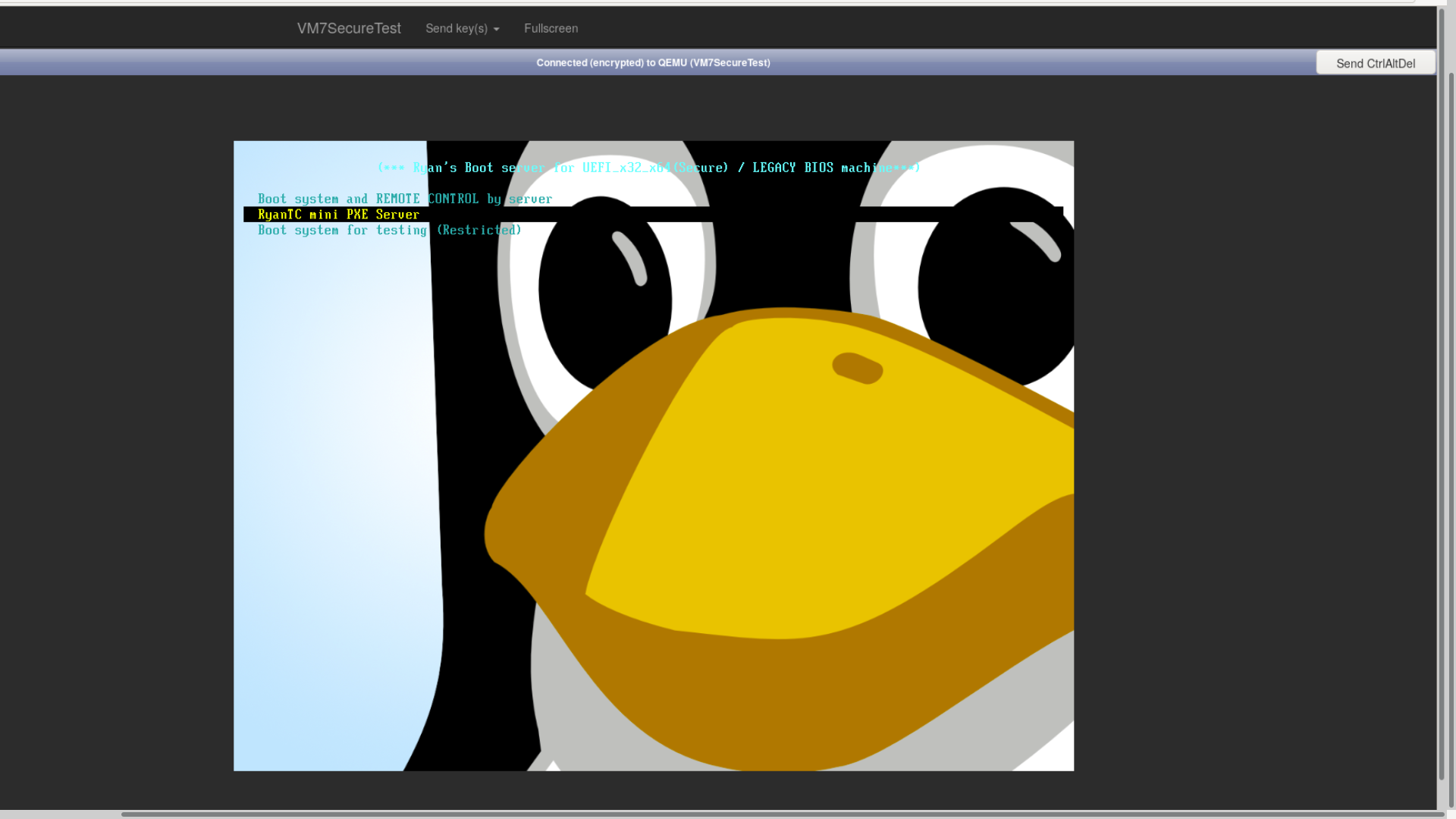Click the horizontal scrollbar at the bottom

click(781, 814)
